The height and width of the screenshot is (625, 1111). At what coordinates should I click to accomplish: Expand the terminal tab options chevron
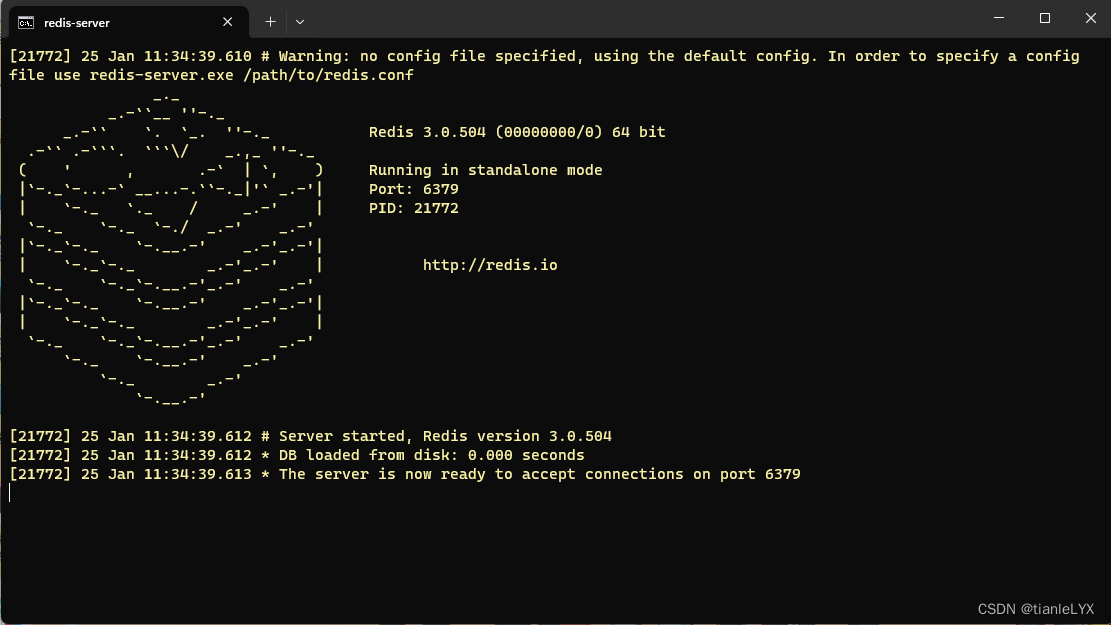click(298, 21)
